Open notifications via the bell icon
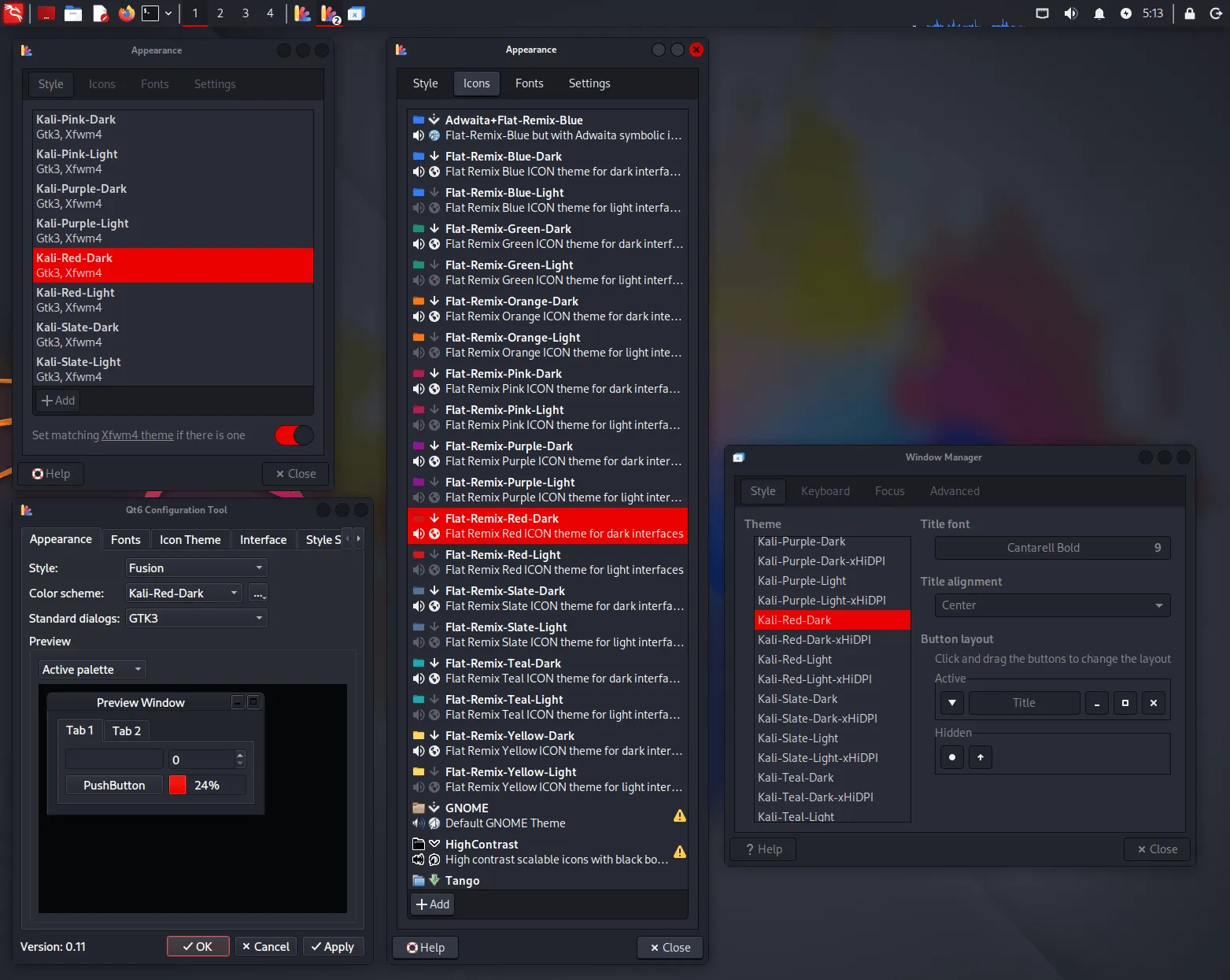Image resolution: width=1230 pixels, height=980 pixels. (x=1099, y=13)
